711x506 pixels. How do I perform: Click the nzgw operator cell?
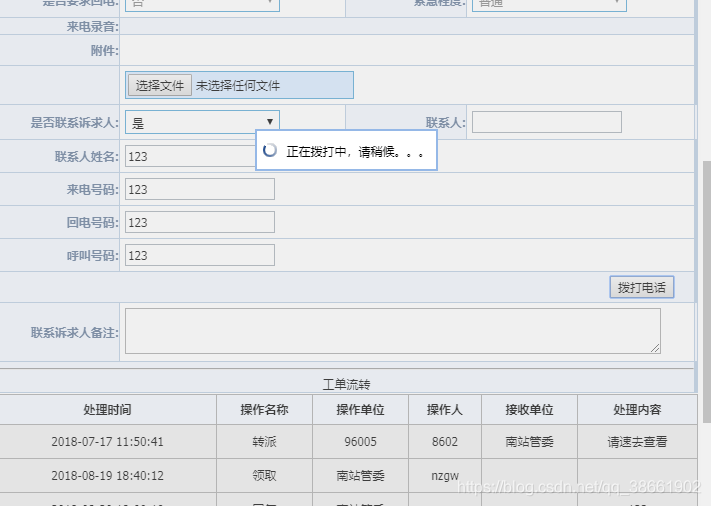click(x=445, y=476)
